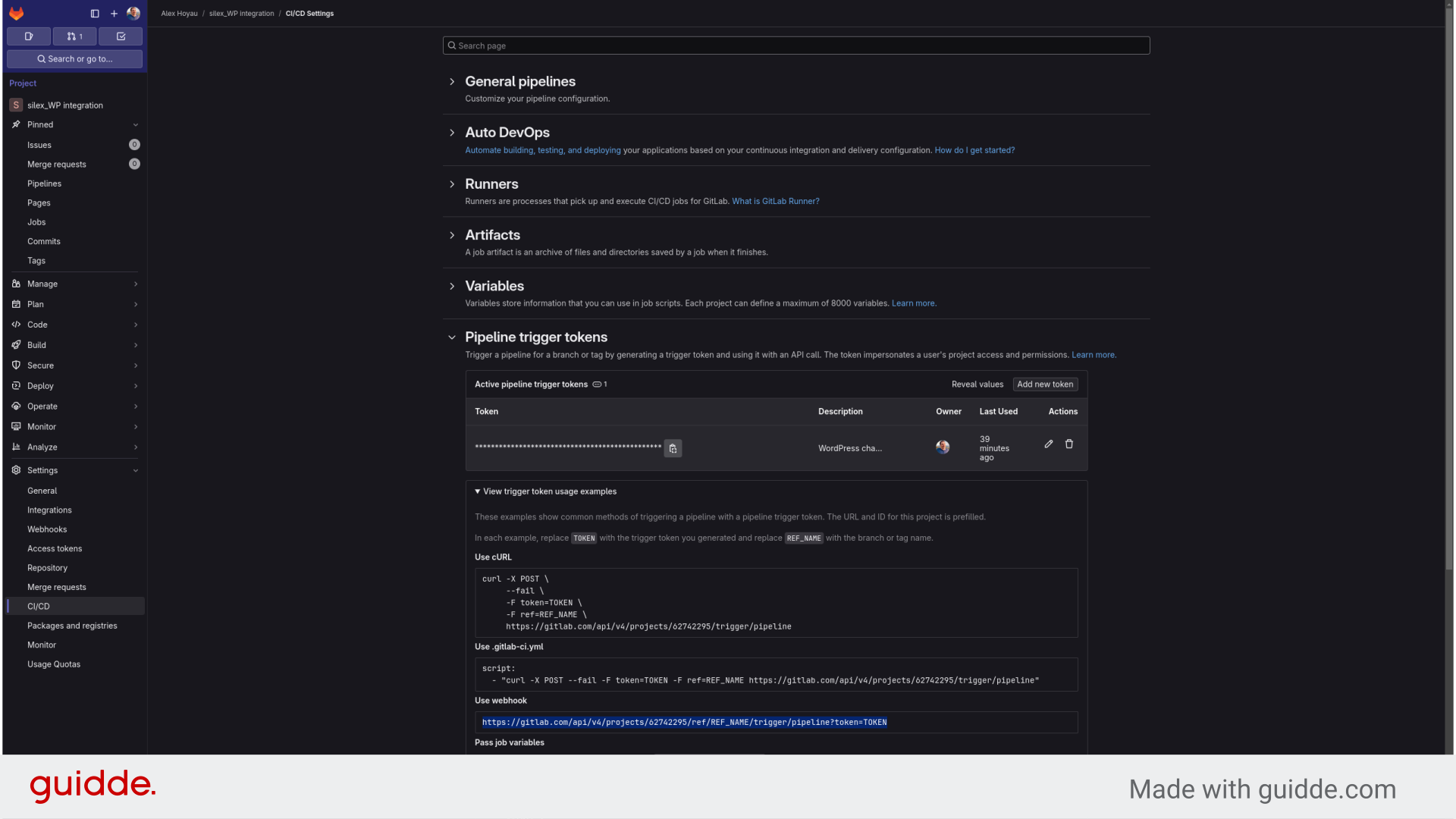
Task: Click the Pipelines sidebar icon
Action: pyautogui.click(x=44, y=183)
